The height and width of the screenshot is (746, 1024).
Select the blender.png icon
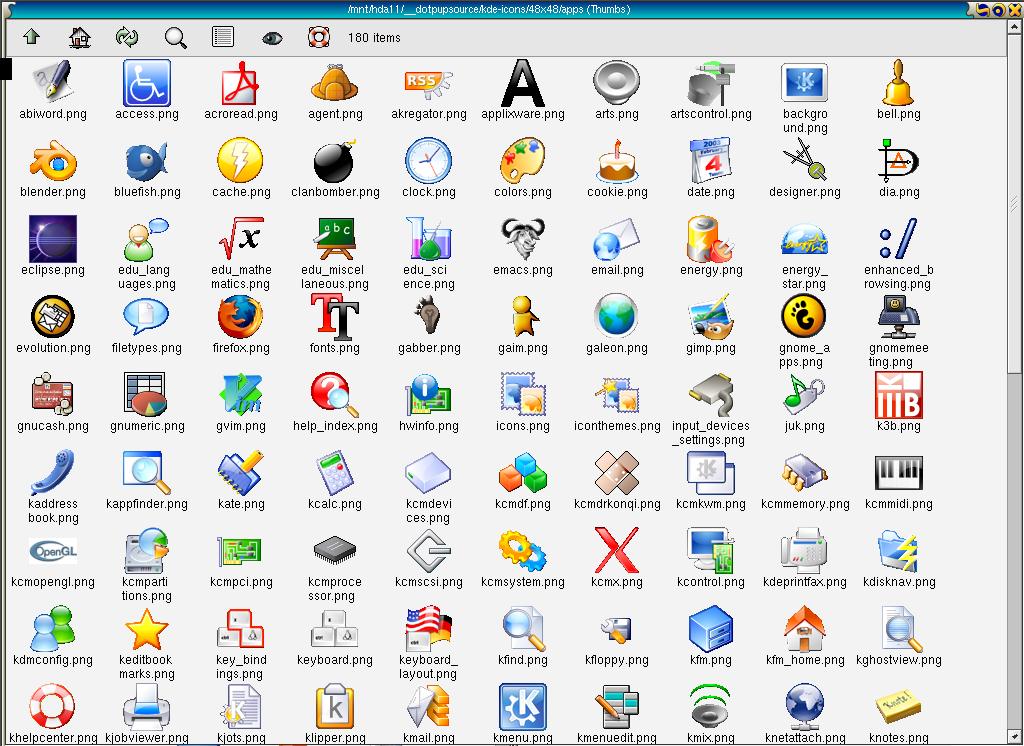click(x=53, y=161)
